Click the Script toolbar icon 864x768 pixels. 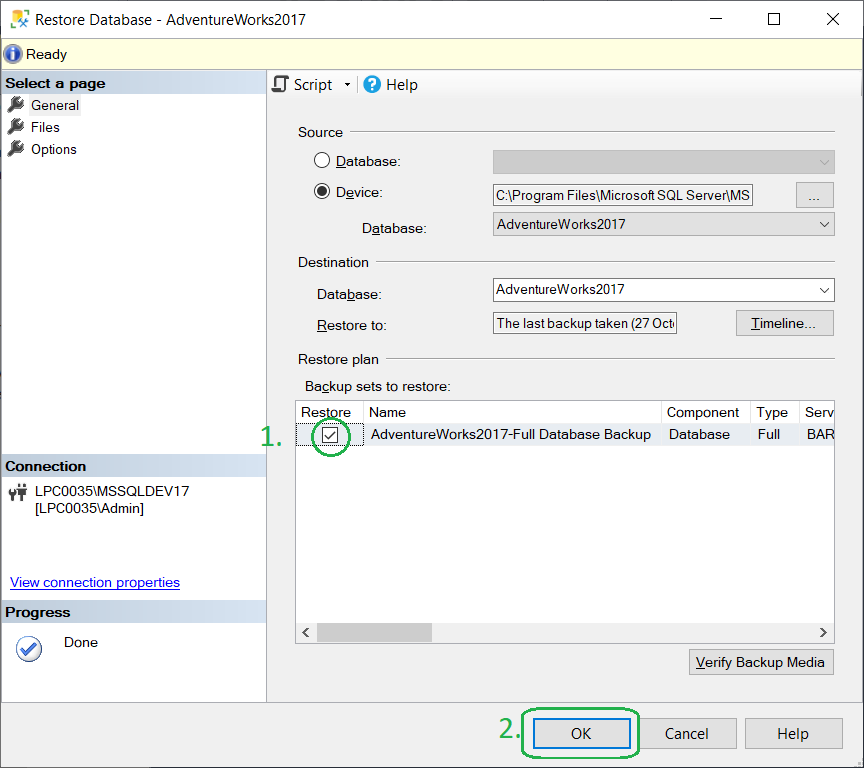tap(281, 85)
